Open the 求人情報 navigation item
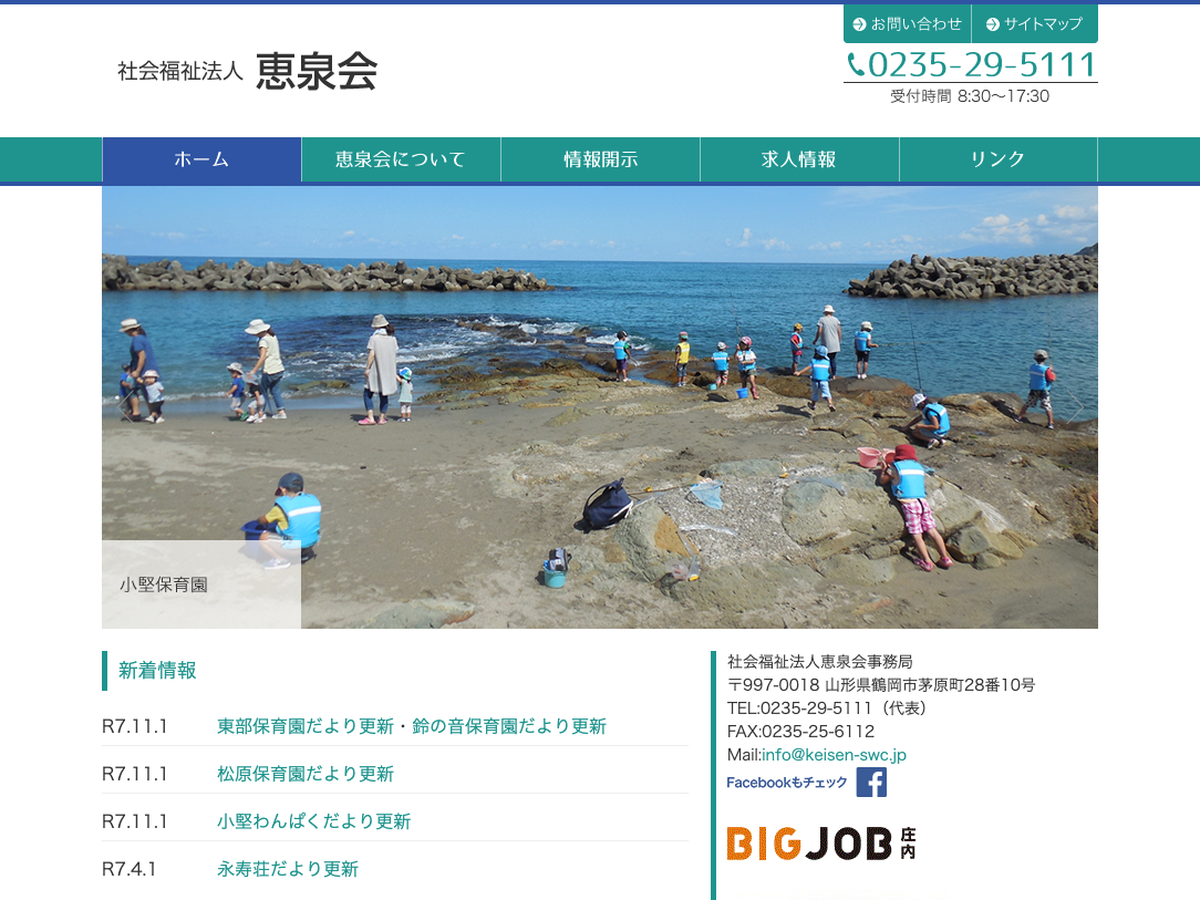The image size is (1200, 900). coord(799,159)
